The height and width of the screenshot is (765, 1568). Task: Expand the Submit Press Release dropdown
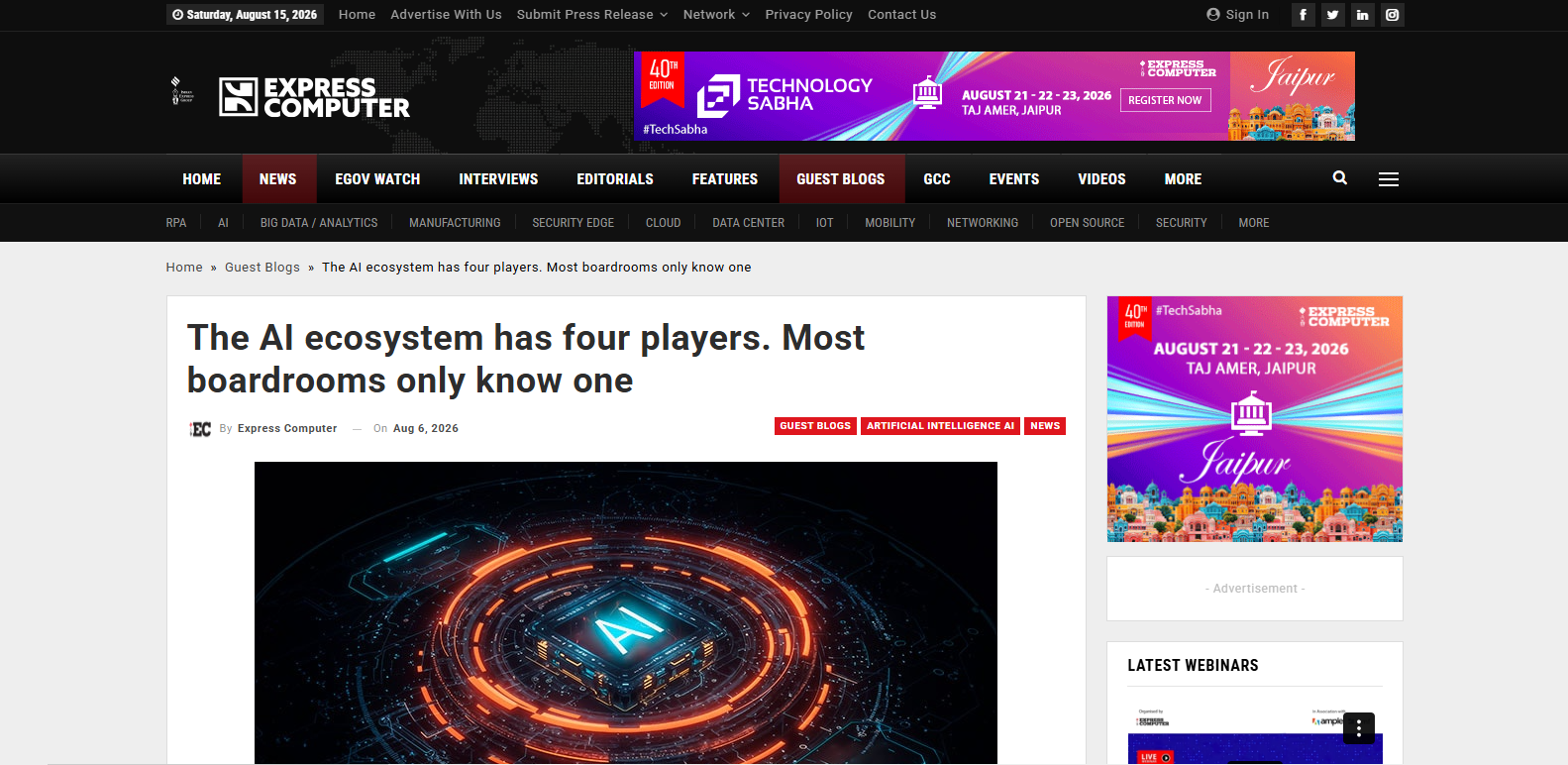pyautogui.click(x=592, y=15)
